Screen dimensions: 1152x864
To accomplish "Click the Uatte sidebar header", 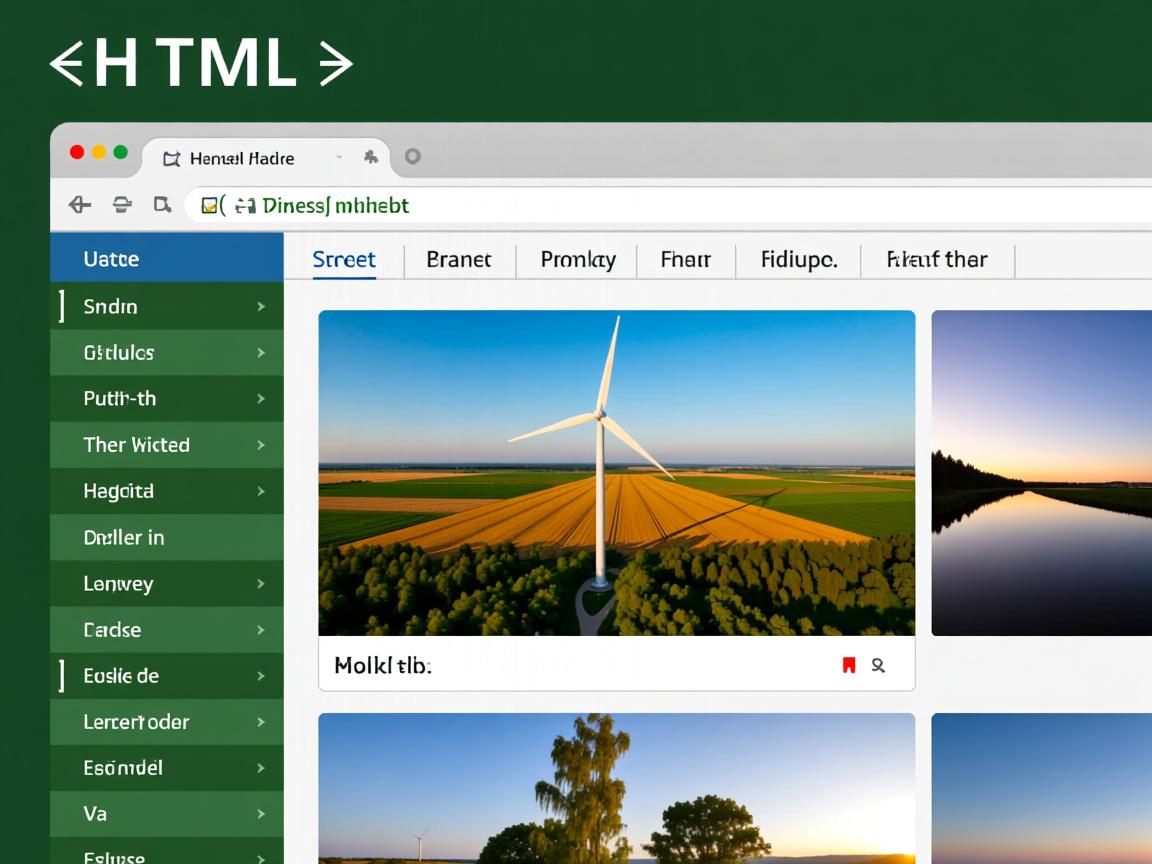I will click(111, 259).
